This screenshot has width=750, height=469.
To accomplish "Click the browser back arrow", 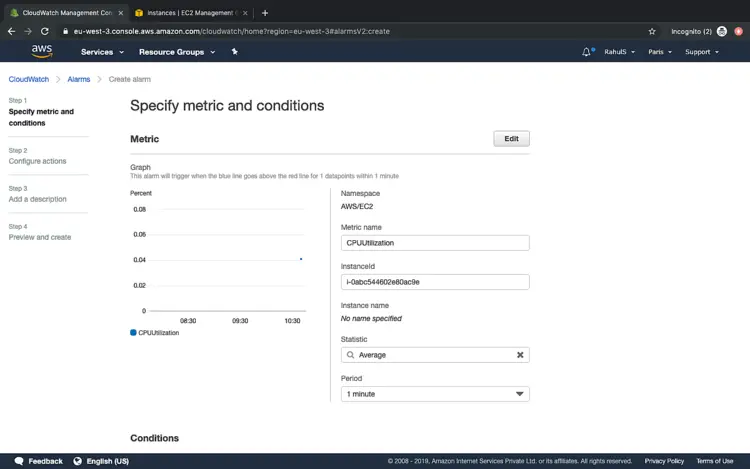I will click(x=11, y=31).
